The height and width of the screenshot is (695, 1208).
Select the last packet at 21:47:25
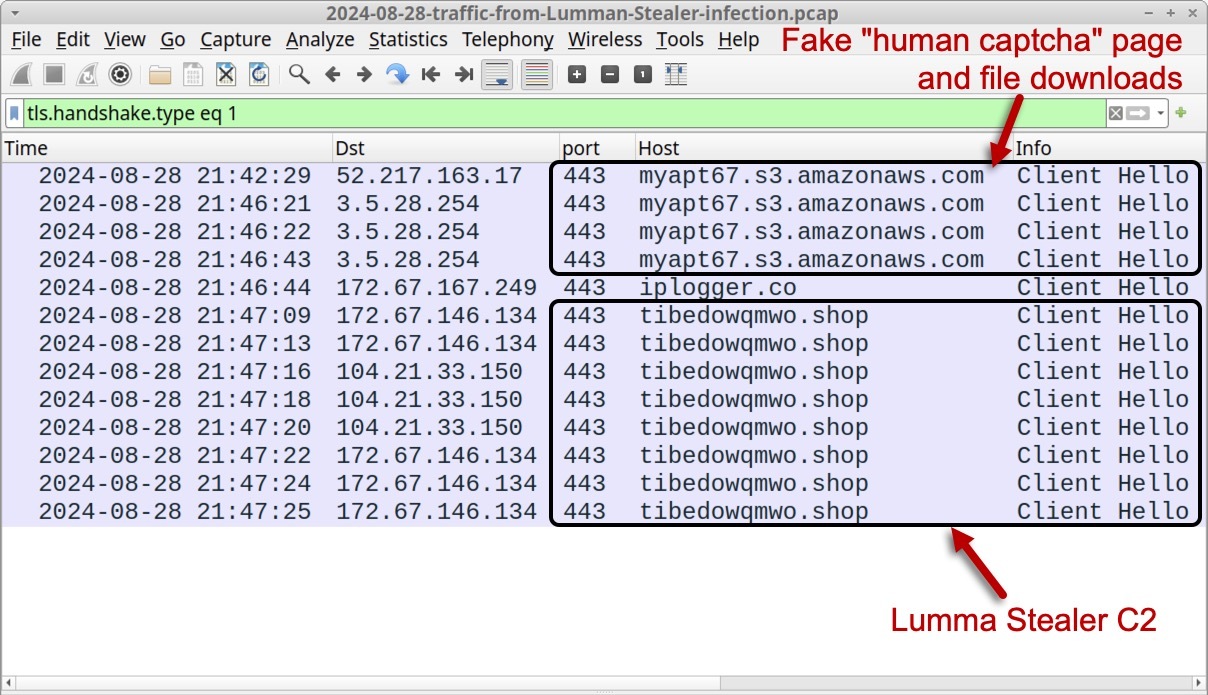[x=604, y=512]
